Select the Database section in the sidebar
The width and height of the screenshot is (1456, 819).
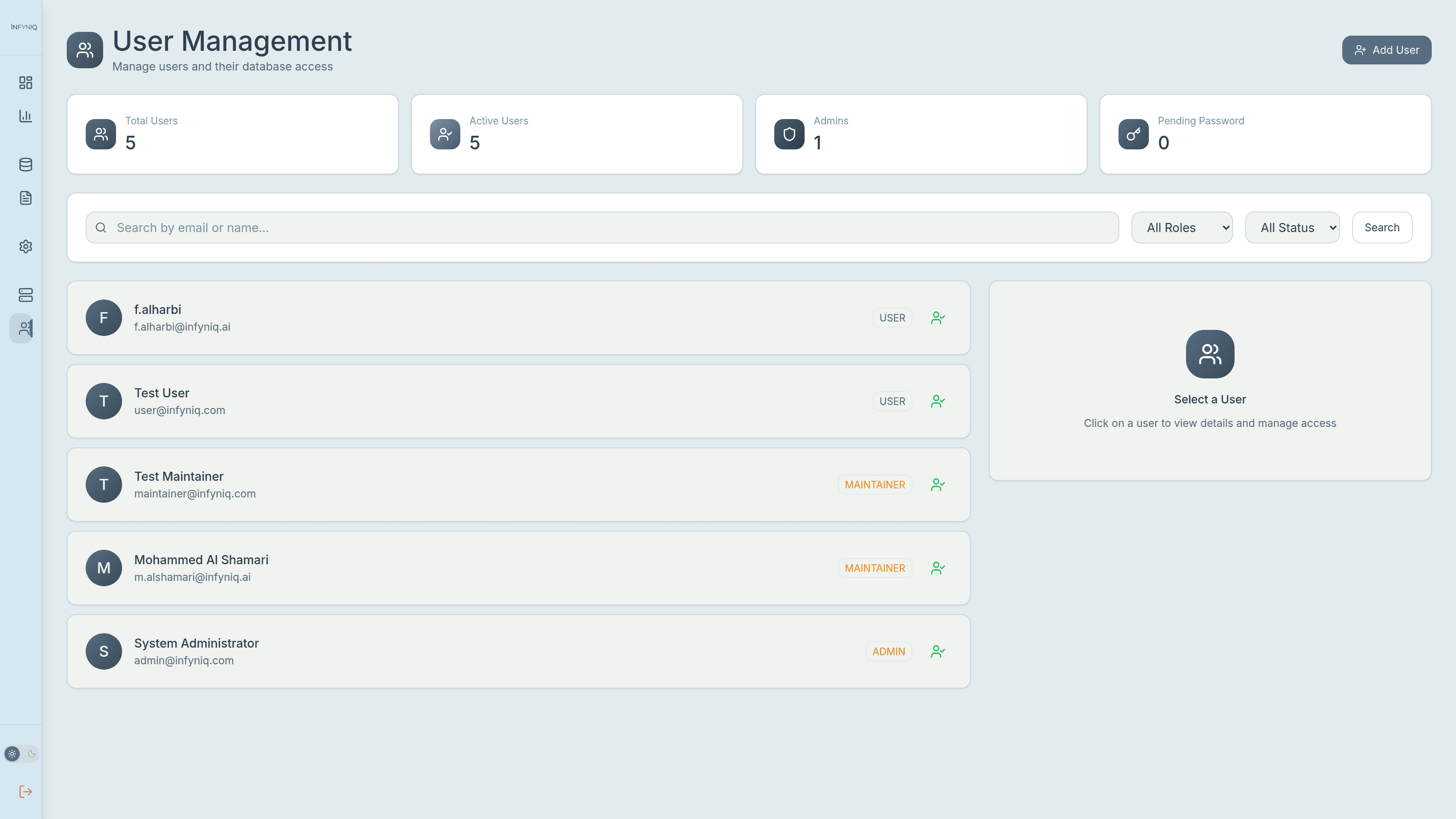click(25, 165)
